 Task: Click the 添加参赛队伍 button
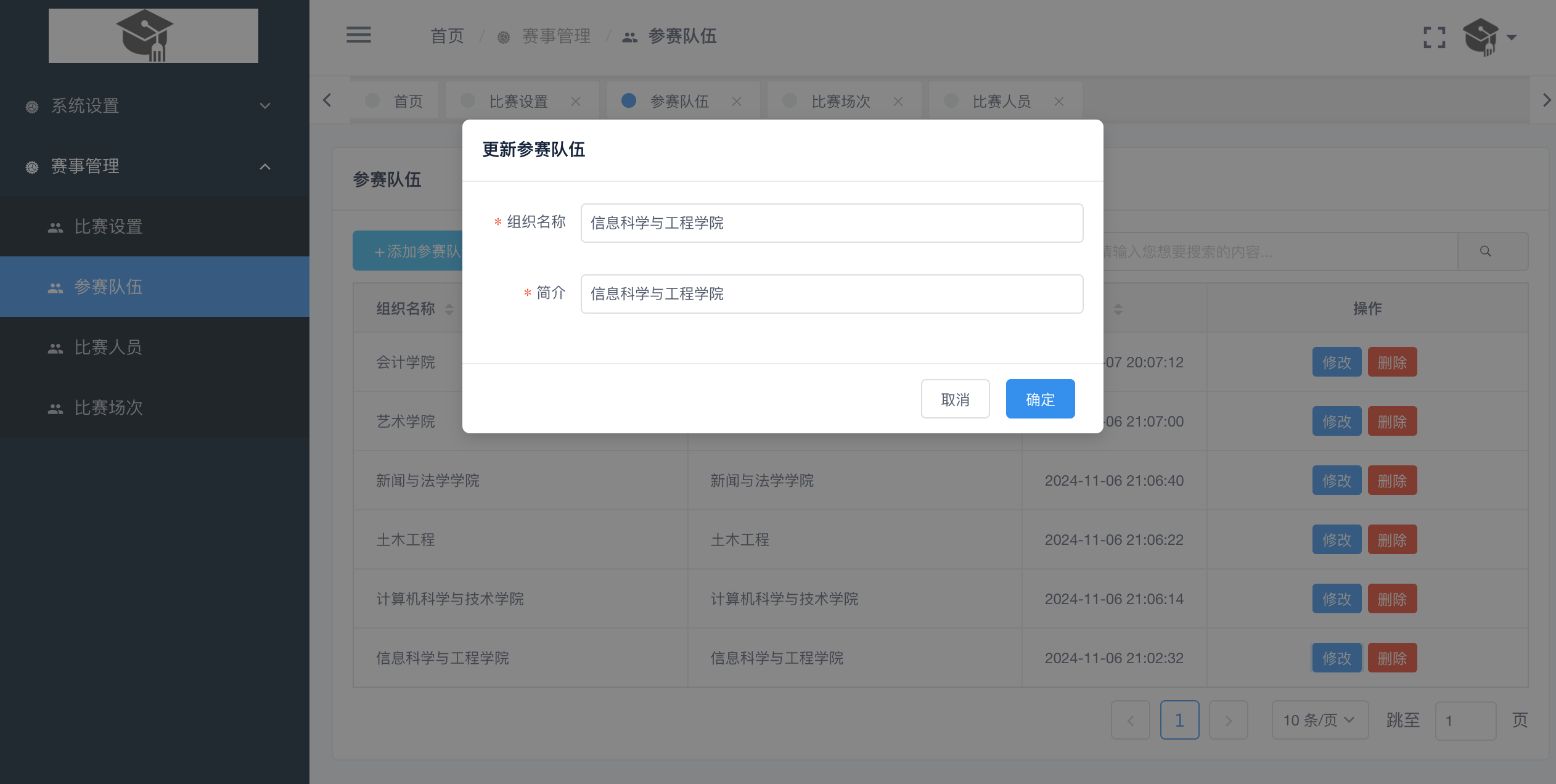[407, 251]
